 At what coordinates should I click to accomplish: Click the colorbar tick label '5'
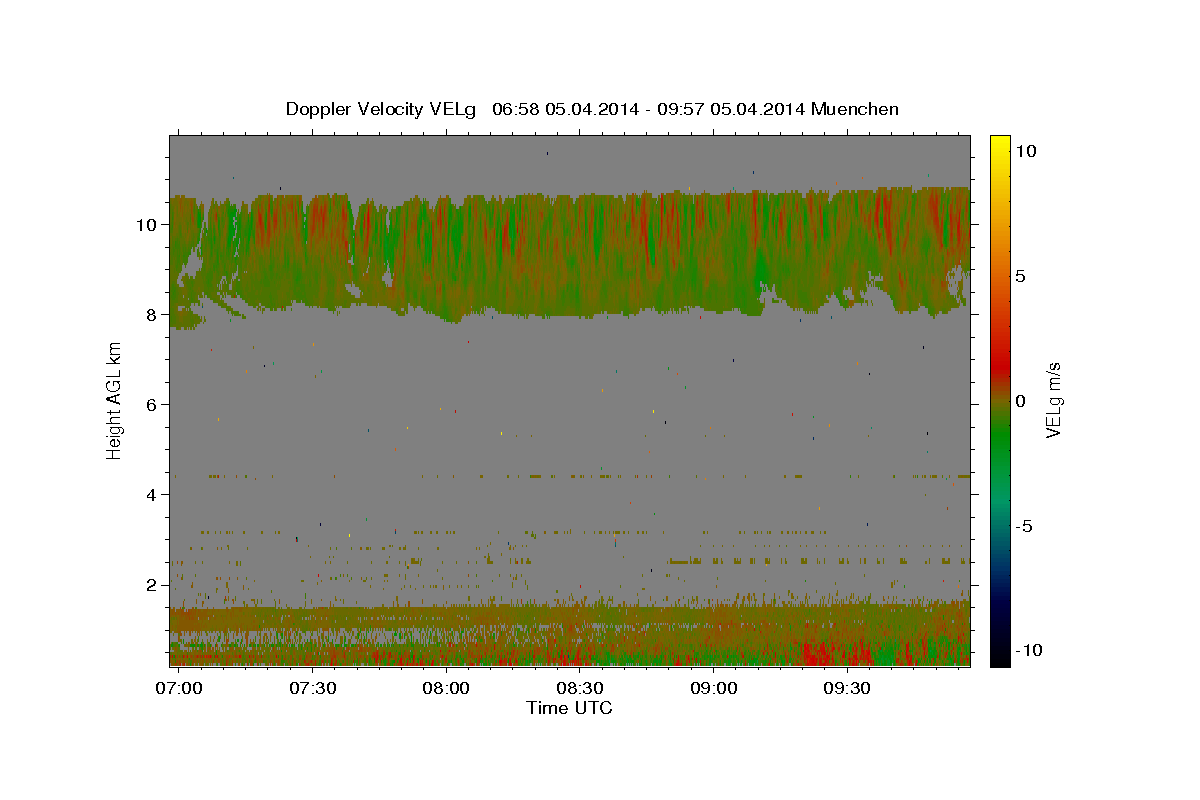click(x=1021, y=276)
